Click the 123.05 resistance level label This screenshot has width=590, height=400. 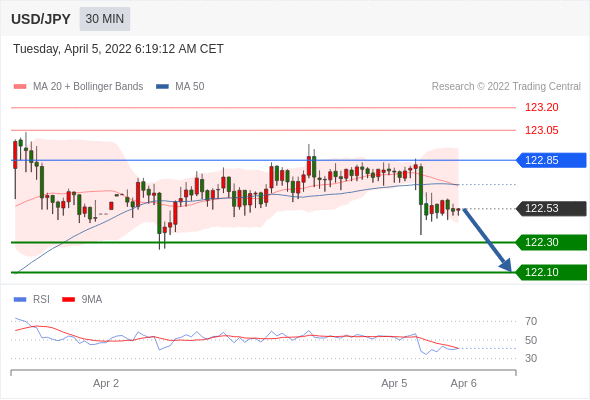[542, 131]
